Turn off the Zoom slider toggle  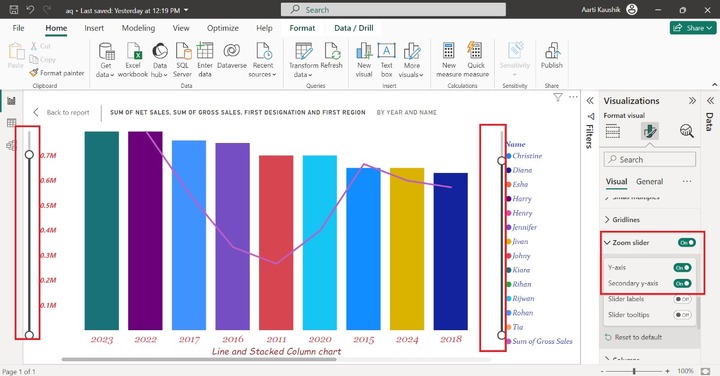[686, 242]
